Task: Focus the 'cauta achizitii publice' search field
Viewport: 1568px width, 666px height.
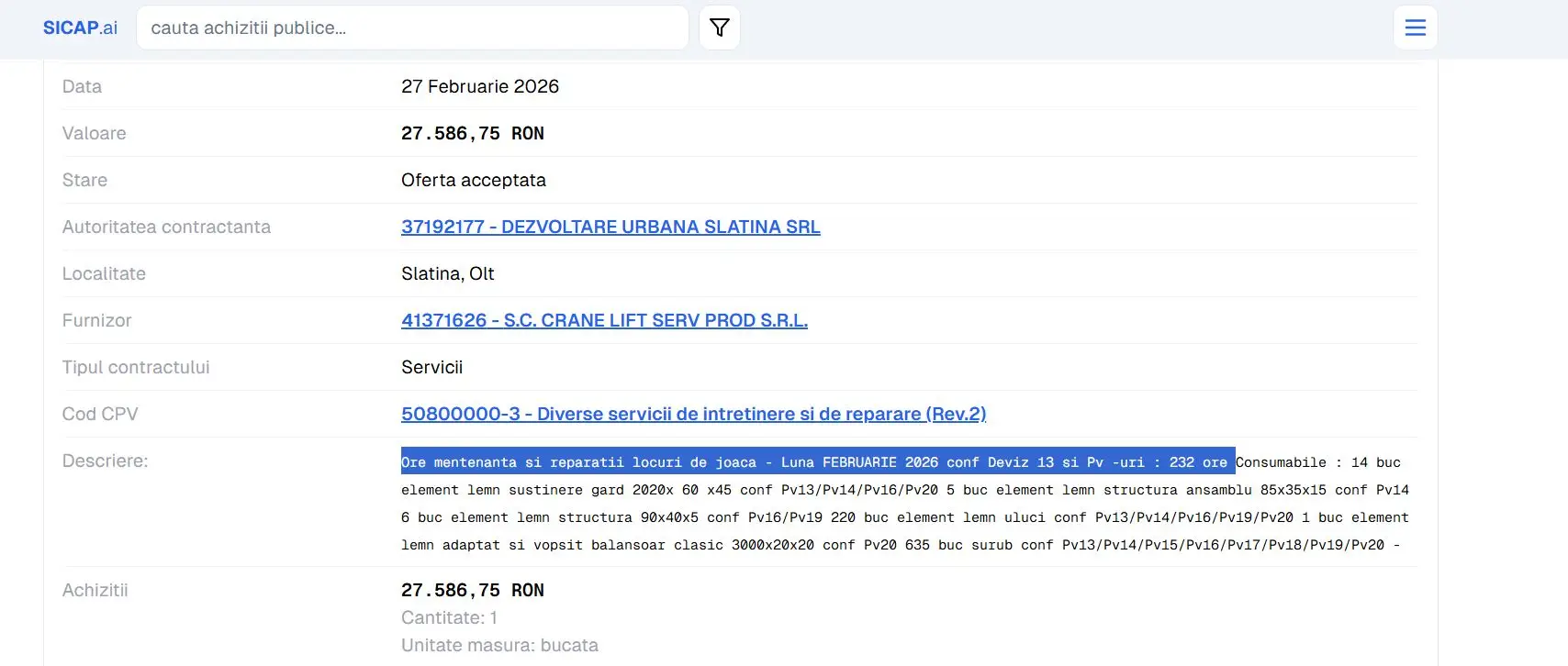Action: [x=412, y=28]
